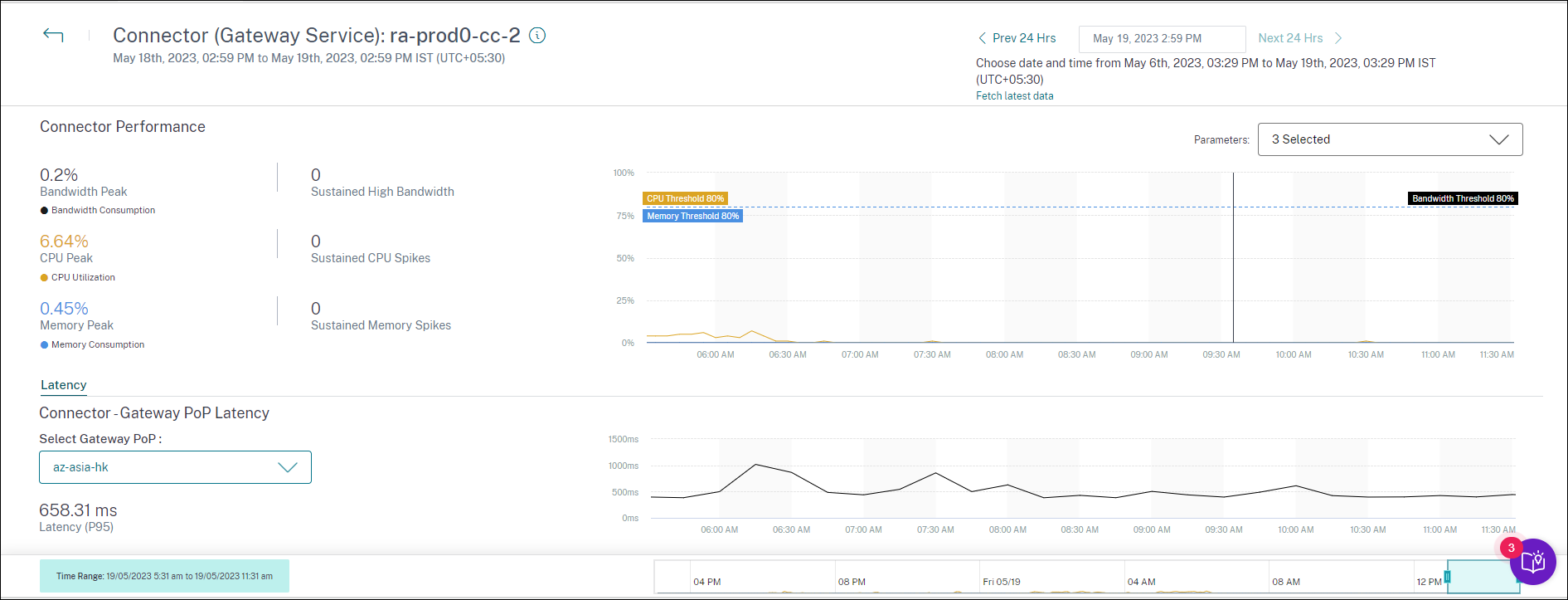The height and width of the screenshot is (600, 1568).
Task: Click the Memory Consumption blue legend dot
Action: pyautogui.click(x=44, y=345)
